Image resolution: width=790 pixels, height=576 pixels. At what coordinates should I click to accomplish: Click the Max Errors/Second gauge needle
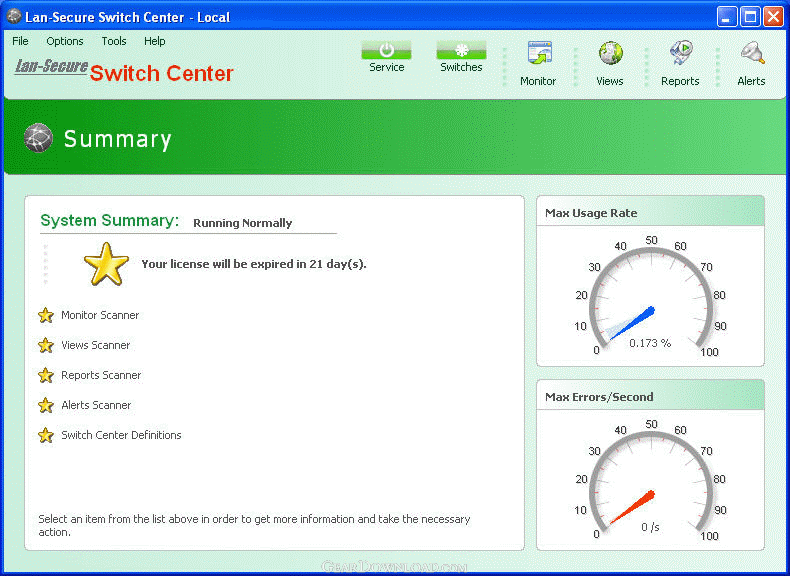tap(631, 507)
